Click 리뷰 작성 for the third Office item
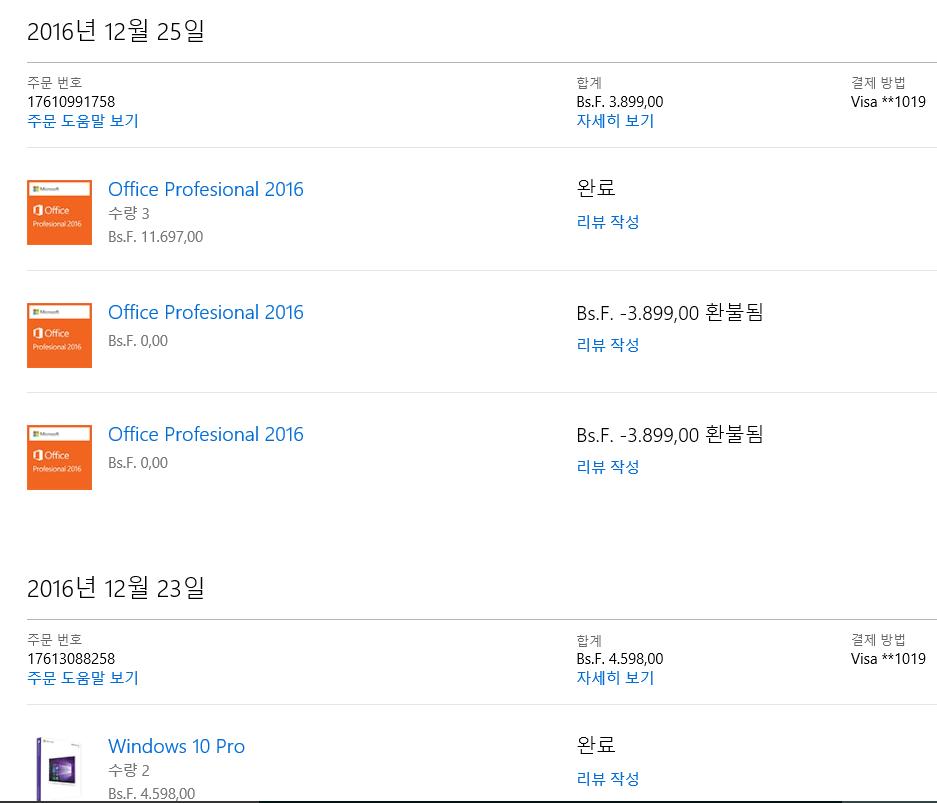937x803 pixels. click(608, 467)
